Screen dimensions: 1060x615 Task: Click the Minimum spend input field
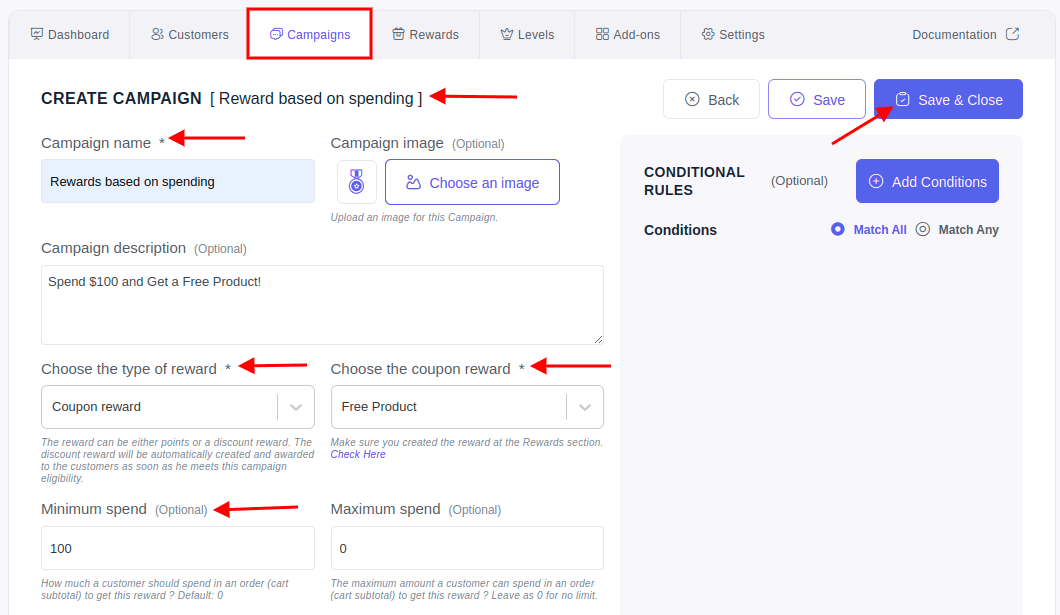tap(178, 548)
